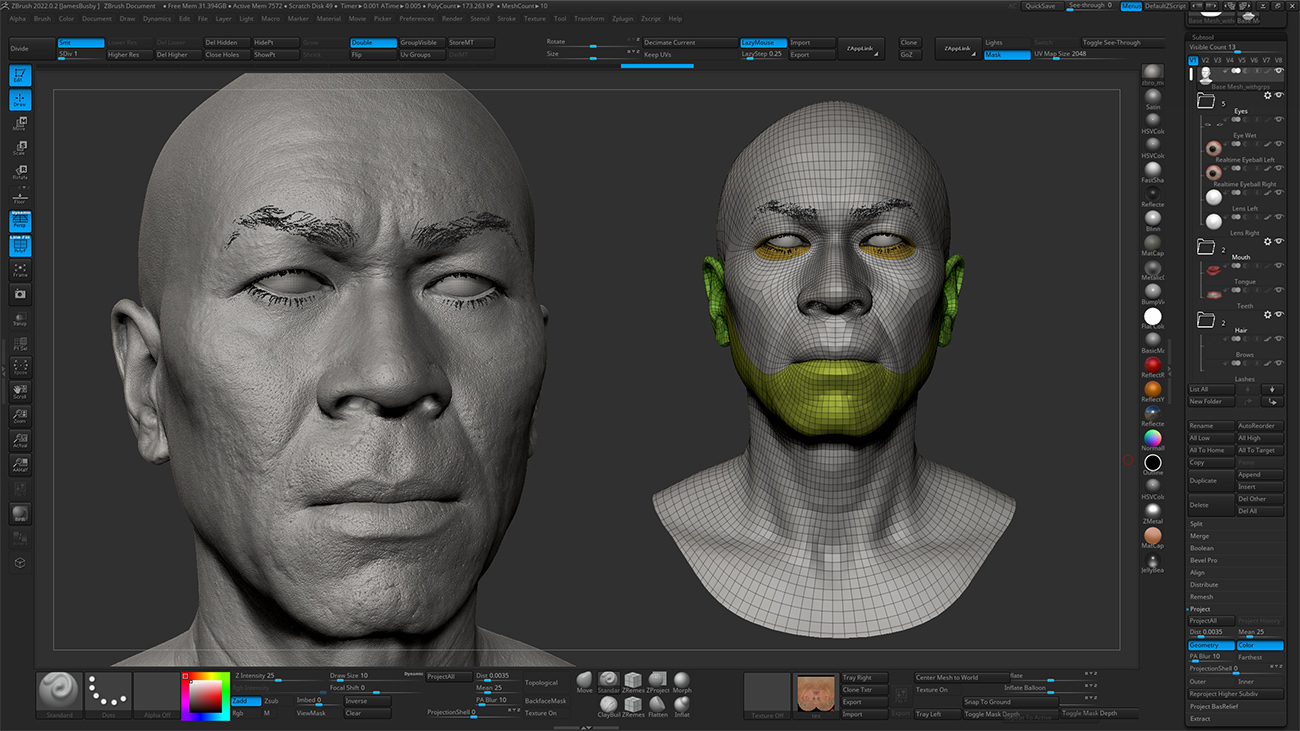Screen dimensions: 1300x731
Task: Toggle the Color projection option
Action: coord(1260,645)
